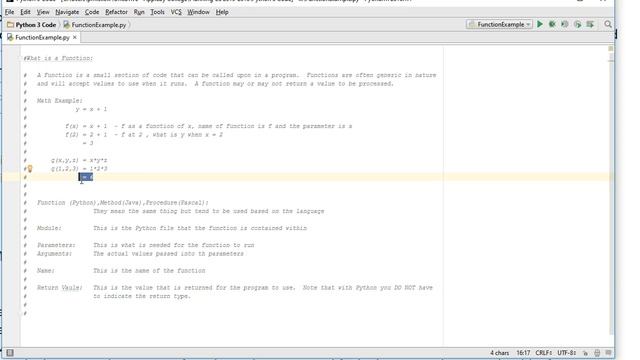
Task: Click the 'g(1,2,3) = 1*2*3' line
Action: pyautogui.click(x=79, y=169)
